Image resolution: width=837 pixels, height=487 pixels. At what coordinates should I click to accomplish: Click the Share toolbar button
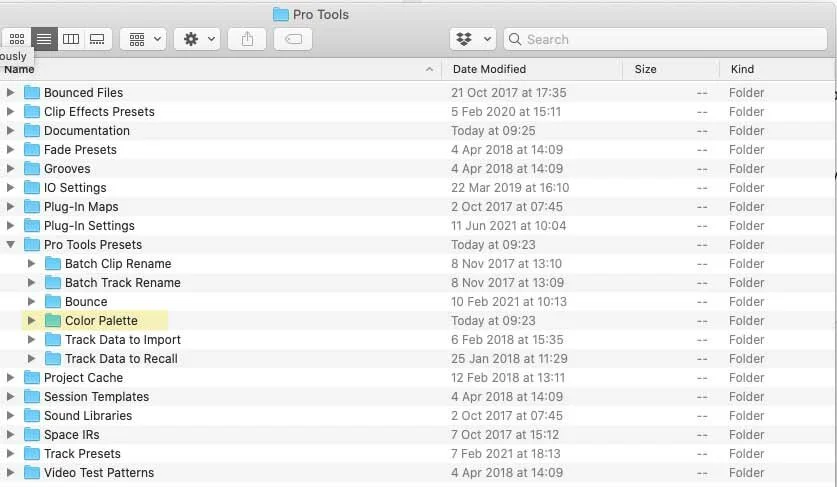point(247,39)
